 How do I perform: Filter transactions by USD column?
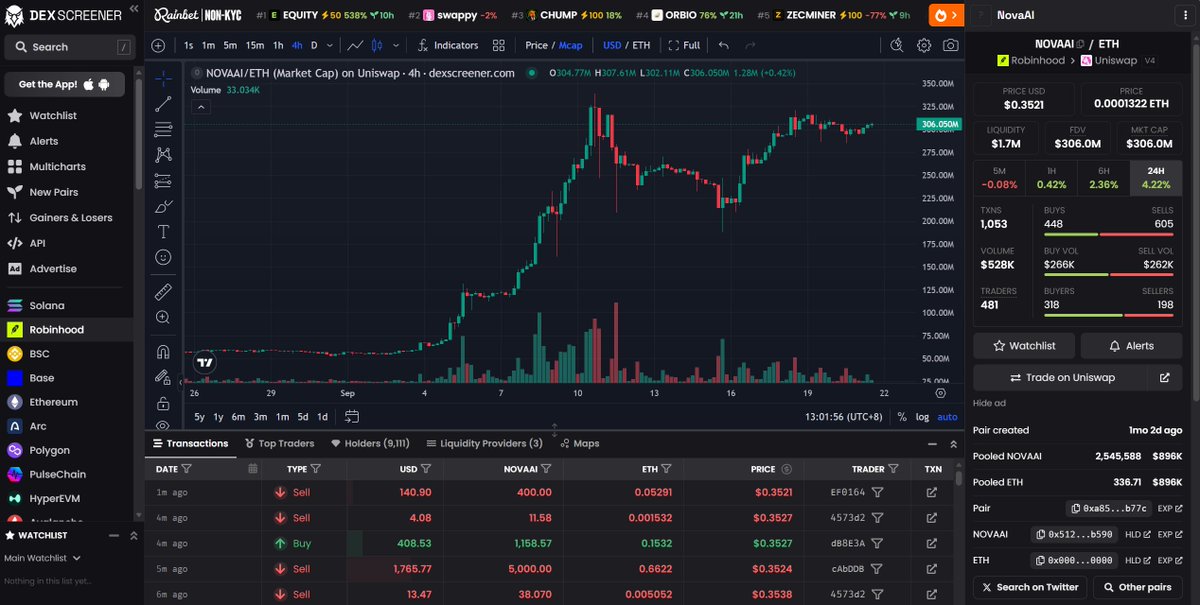[x=426, y=468]
